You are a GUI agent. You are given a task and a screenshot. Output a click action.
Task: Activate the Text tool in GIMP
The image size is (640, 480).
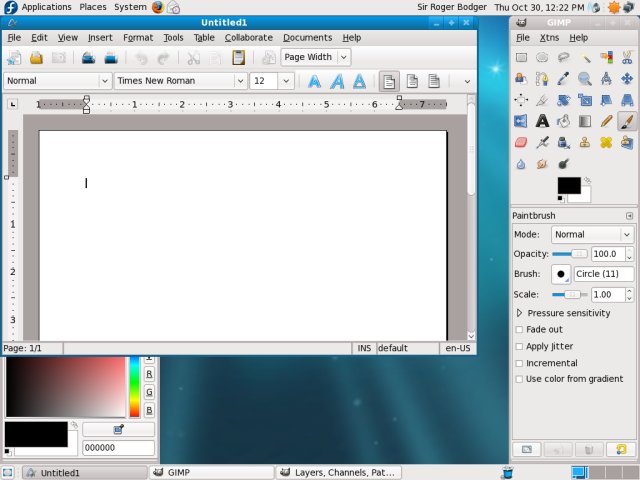pyautogui.click(x=542, y=121)
